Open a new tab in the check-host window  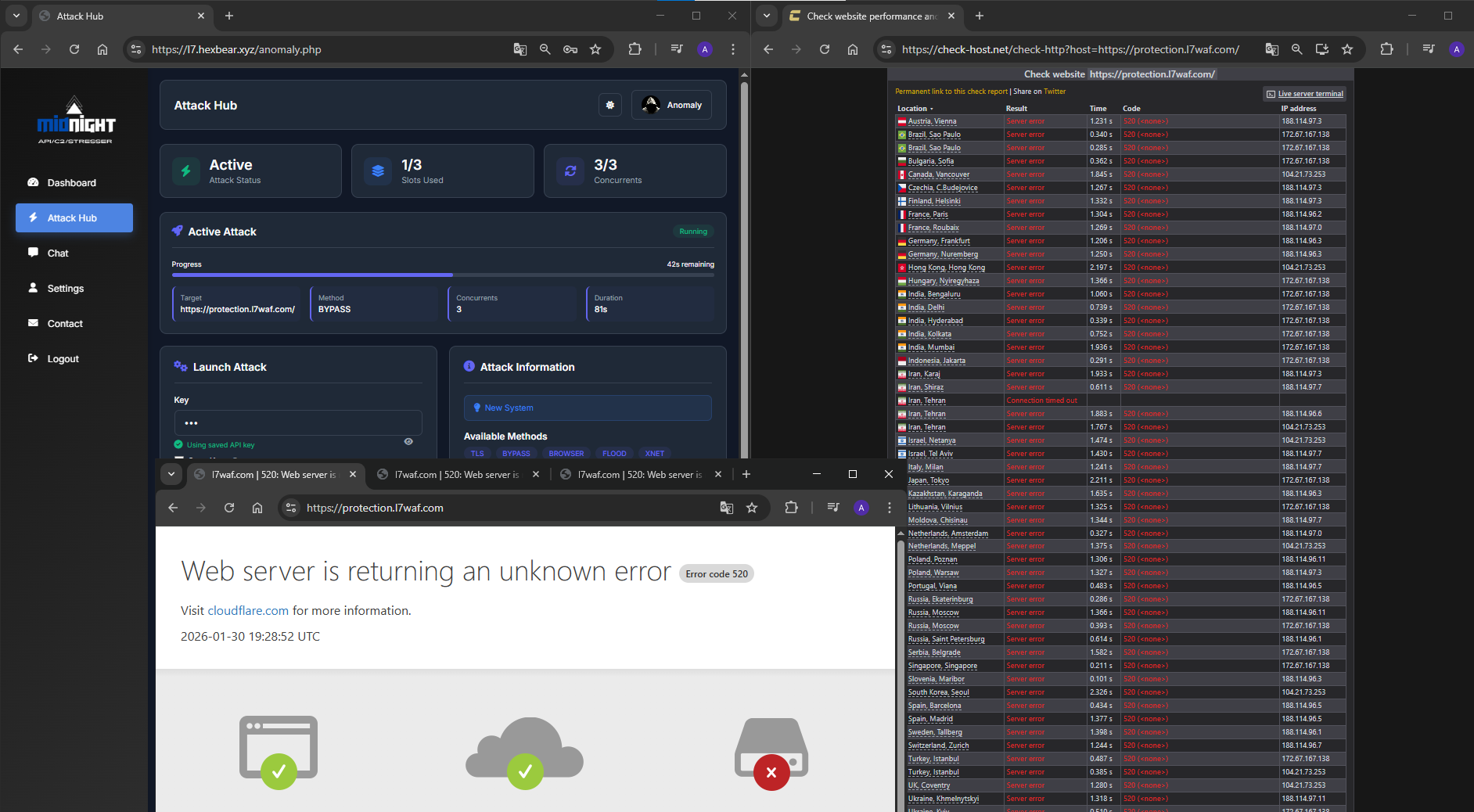pos(980,16)
